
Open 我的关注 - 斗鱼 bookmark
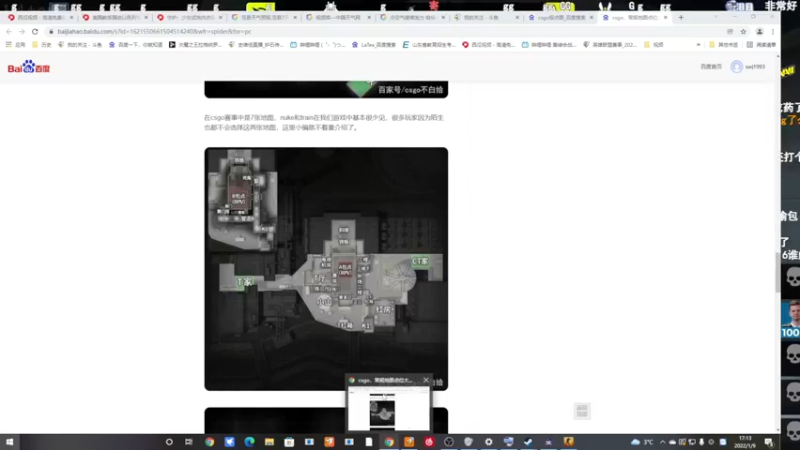80,45
